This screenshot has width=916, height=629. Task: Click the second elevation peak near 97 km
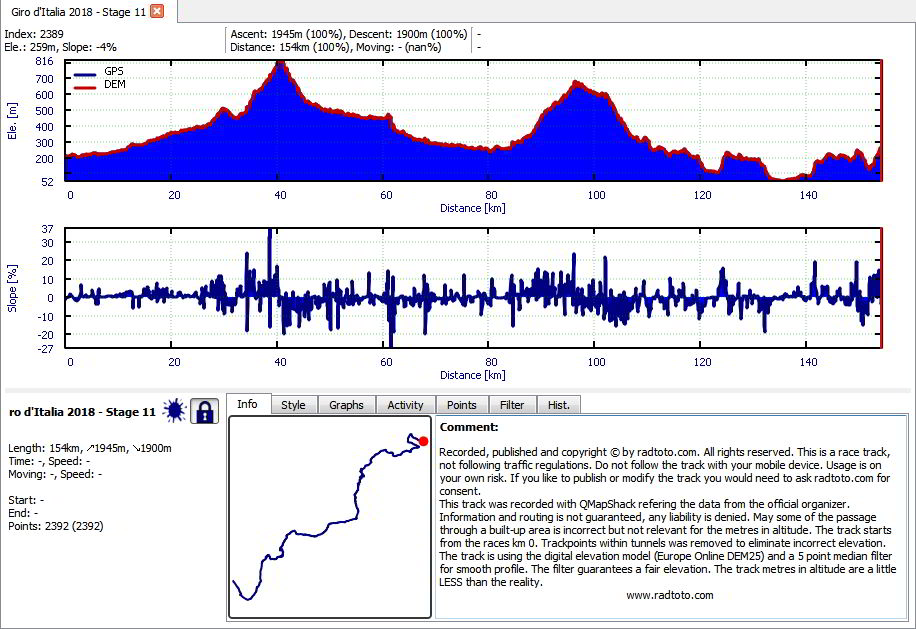(x=577, y=84)
